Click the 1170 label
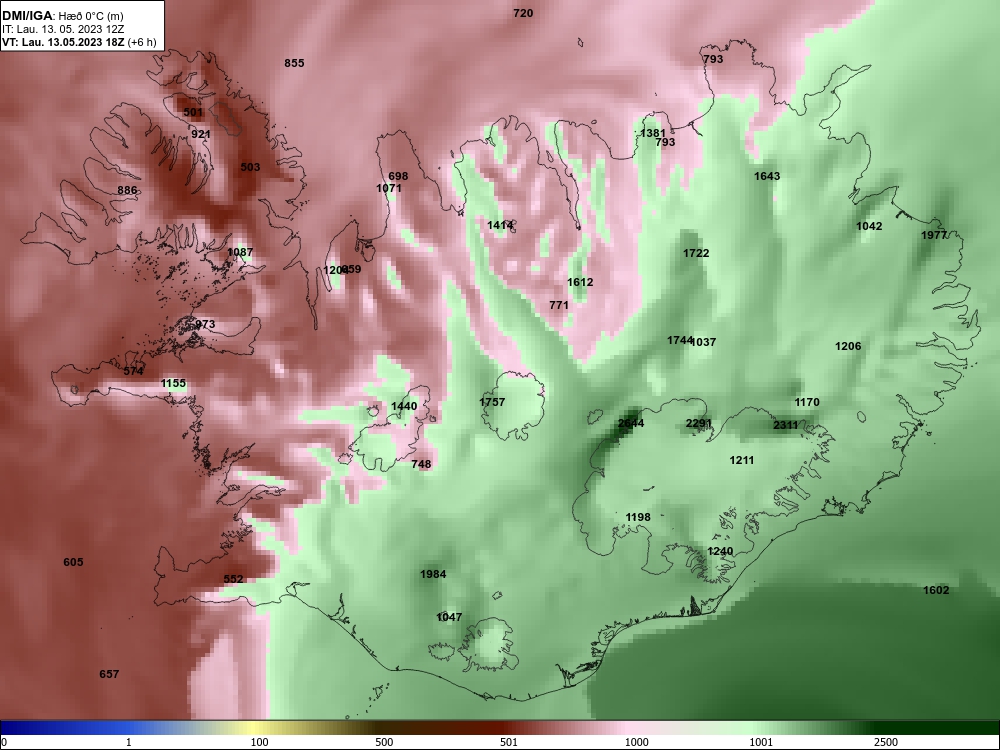The image size is (1000, 750). (807, 402)
